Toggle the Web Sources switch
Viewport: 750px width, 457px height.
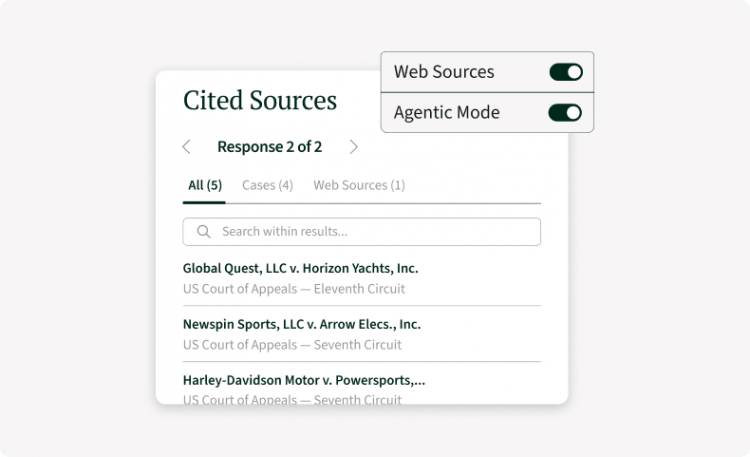pos(566,72)
